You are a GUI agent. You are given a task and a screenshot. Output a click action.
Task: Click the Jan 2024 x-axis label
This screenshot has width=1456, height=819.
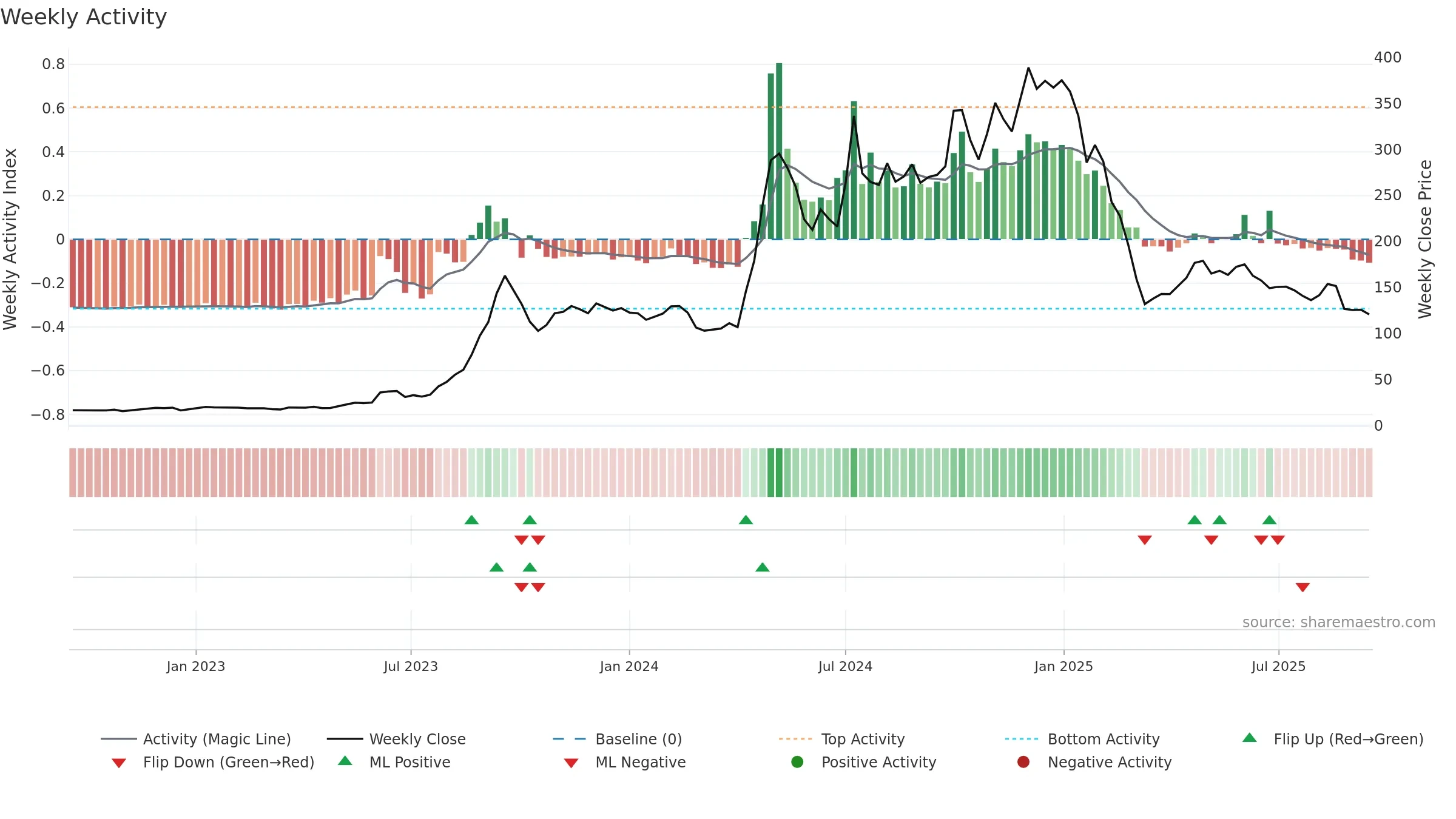(629, 666)
